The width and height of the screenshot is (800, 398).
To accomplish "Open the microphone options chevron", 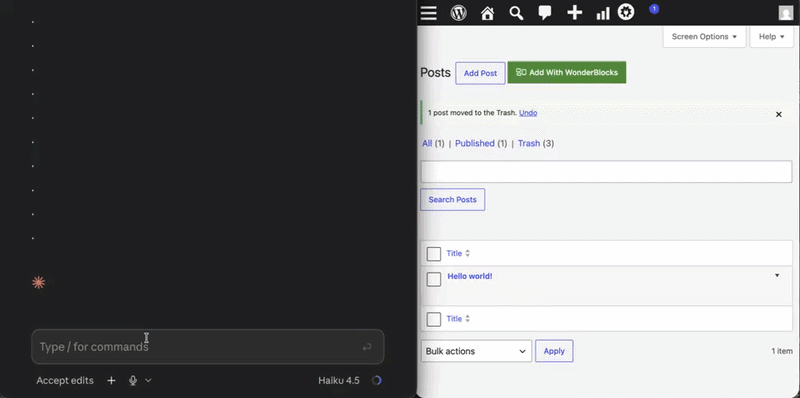I will 148,380.
